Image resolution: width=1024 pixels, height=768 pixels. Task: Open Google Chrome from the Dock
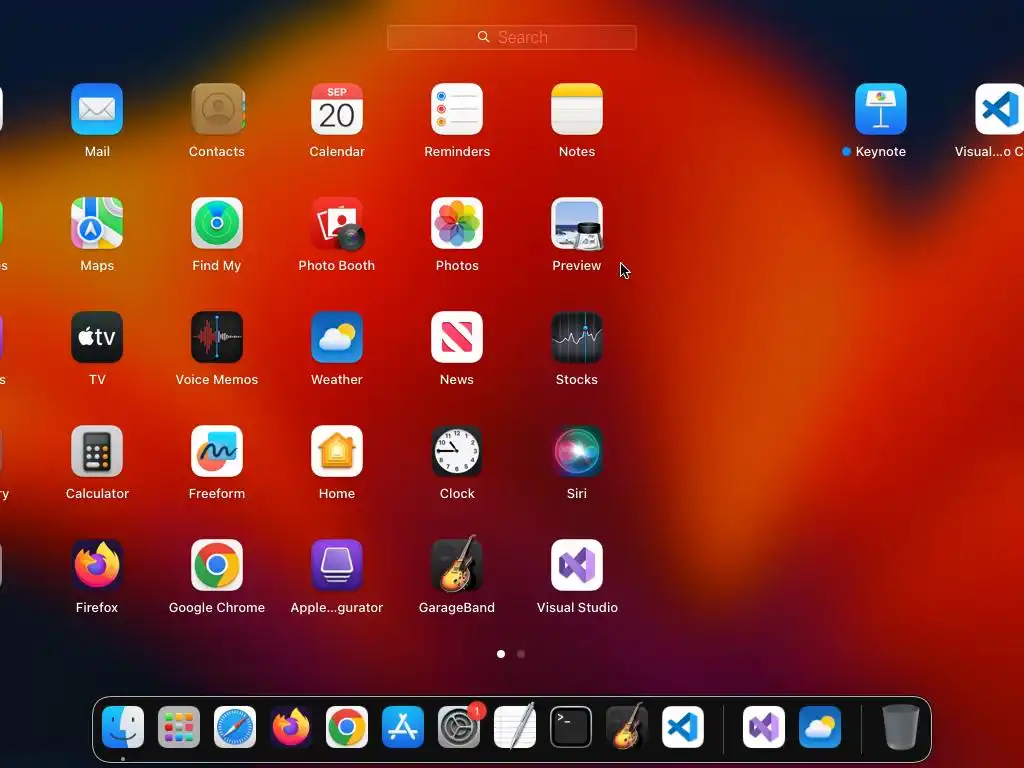point(347,727)
